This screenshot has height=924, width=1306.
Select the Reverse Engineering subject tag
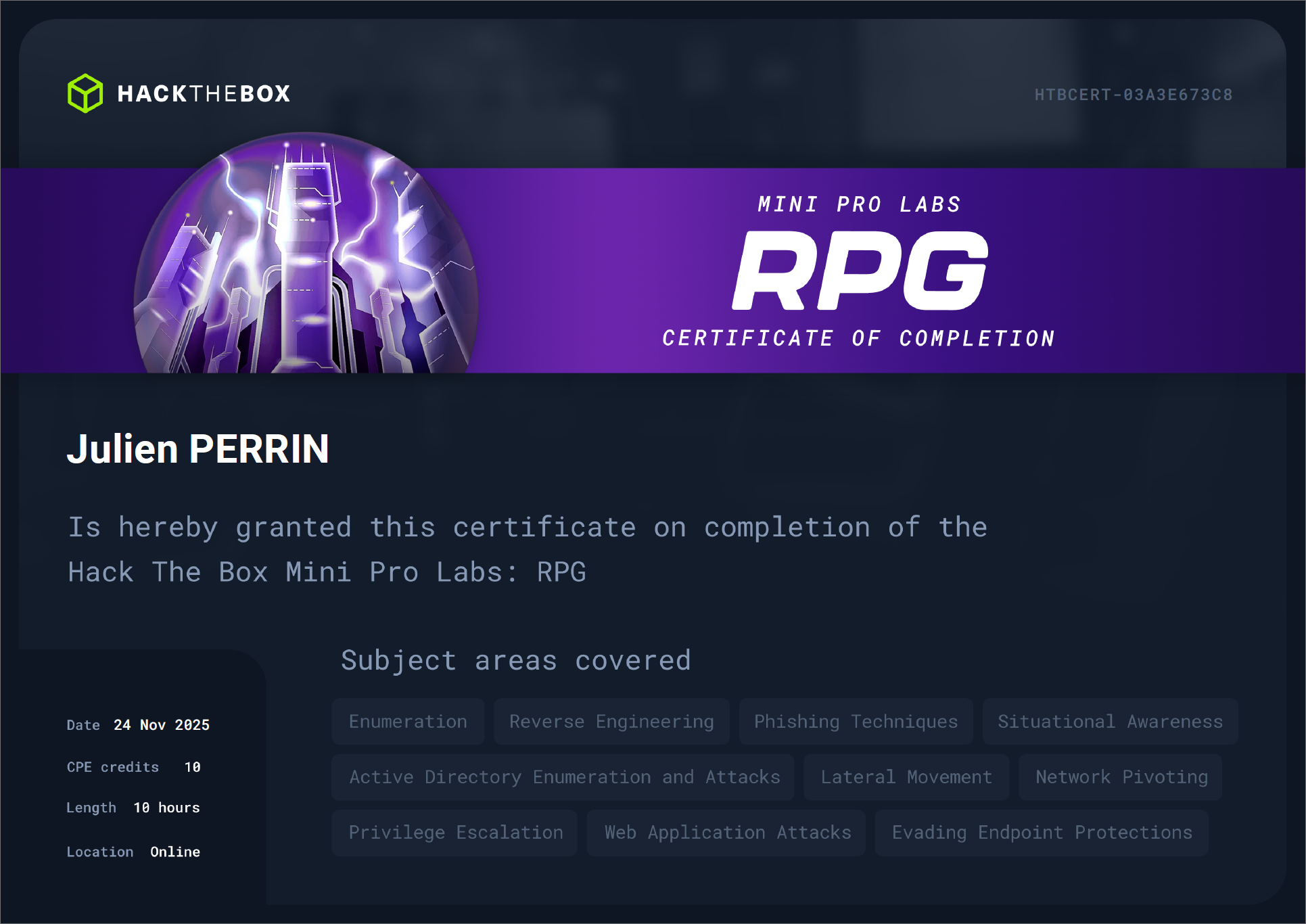pos(611,721)
